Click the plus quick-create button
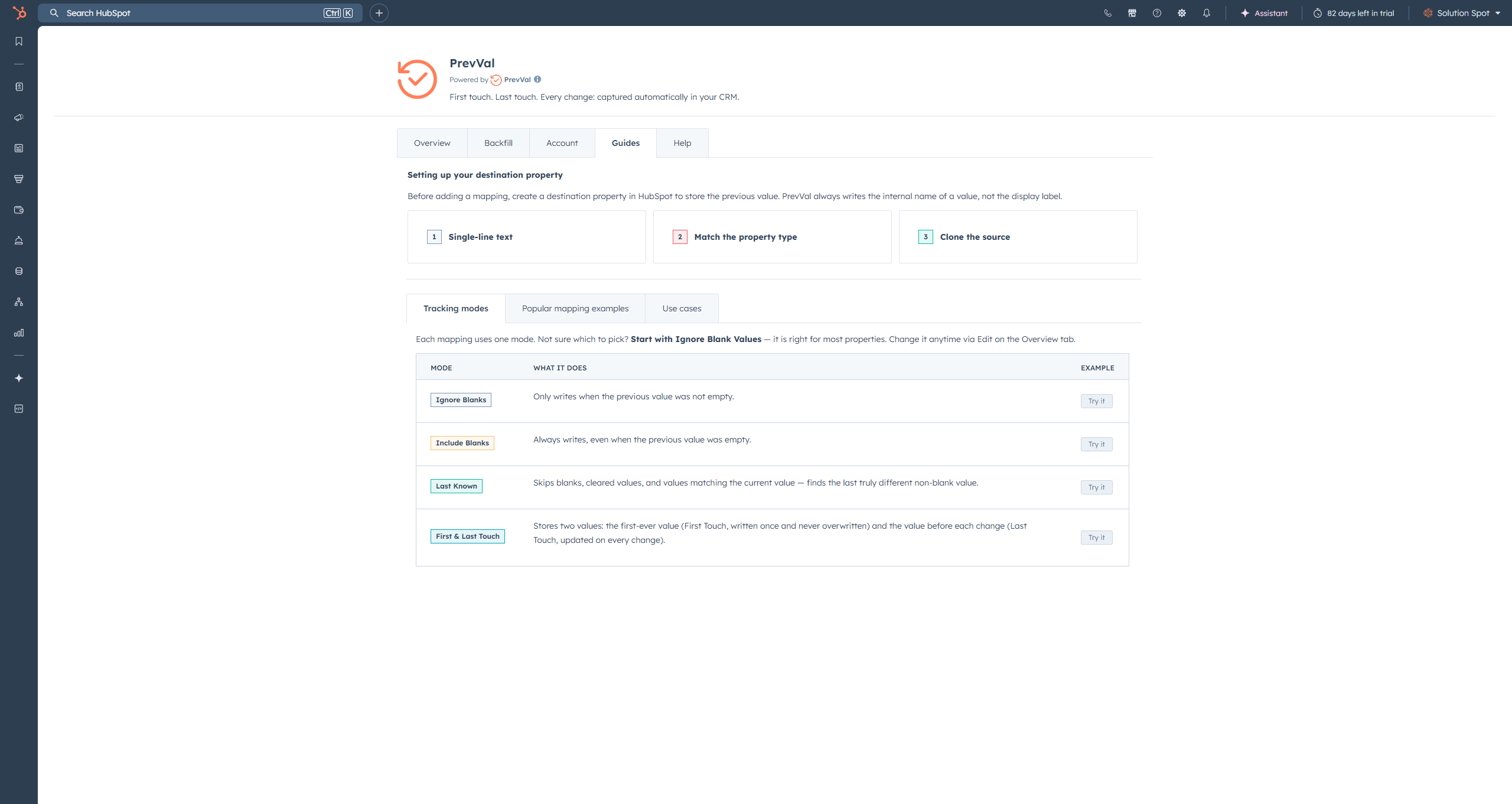This screenshot has width=1512, height=804. pyautogui.click(x=379, y=13)
